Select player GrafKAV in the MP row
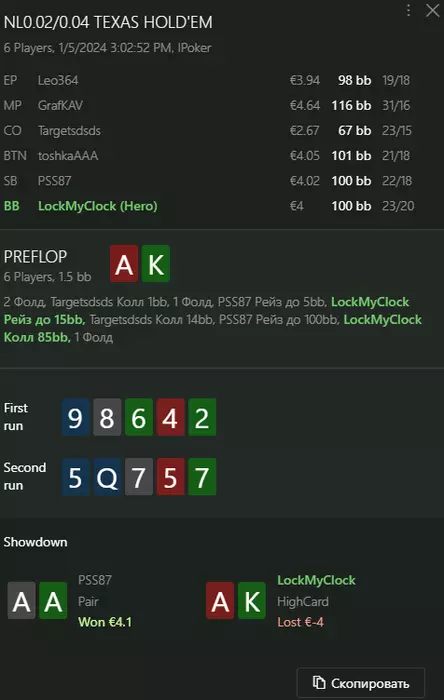The width and height of the screenshot is (444, 700). [x=60, y=105]
